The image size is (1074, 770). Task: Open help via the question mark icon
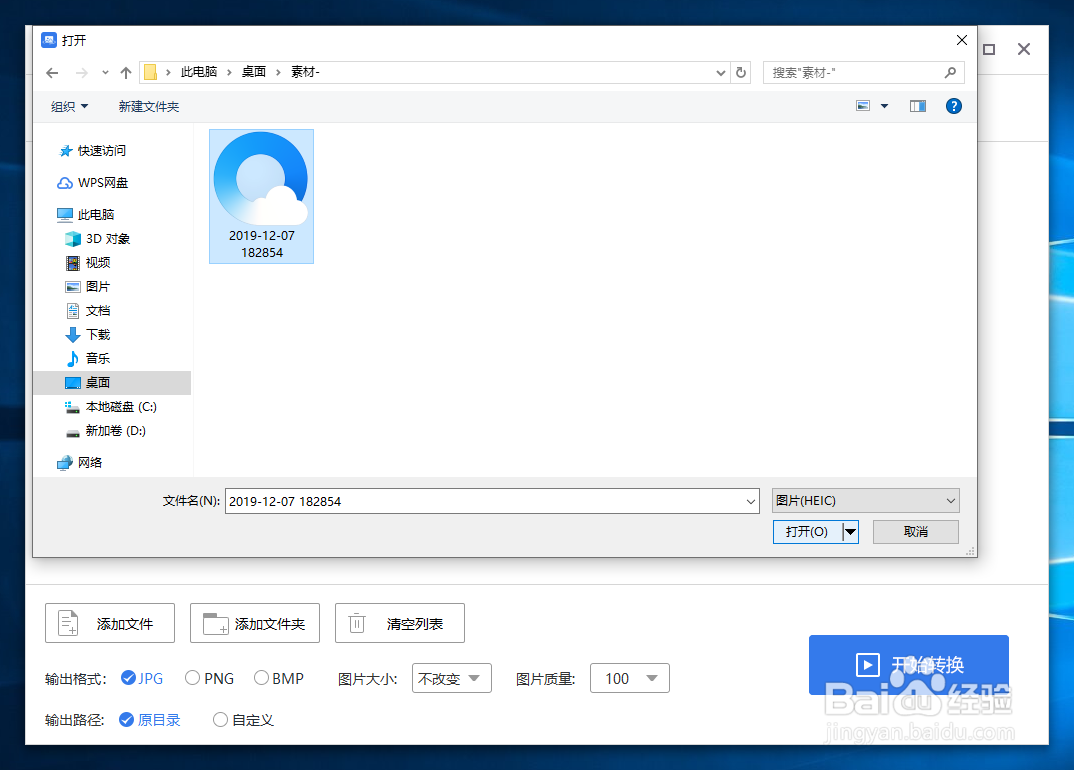click(952, 106)
